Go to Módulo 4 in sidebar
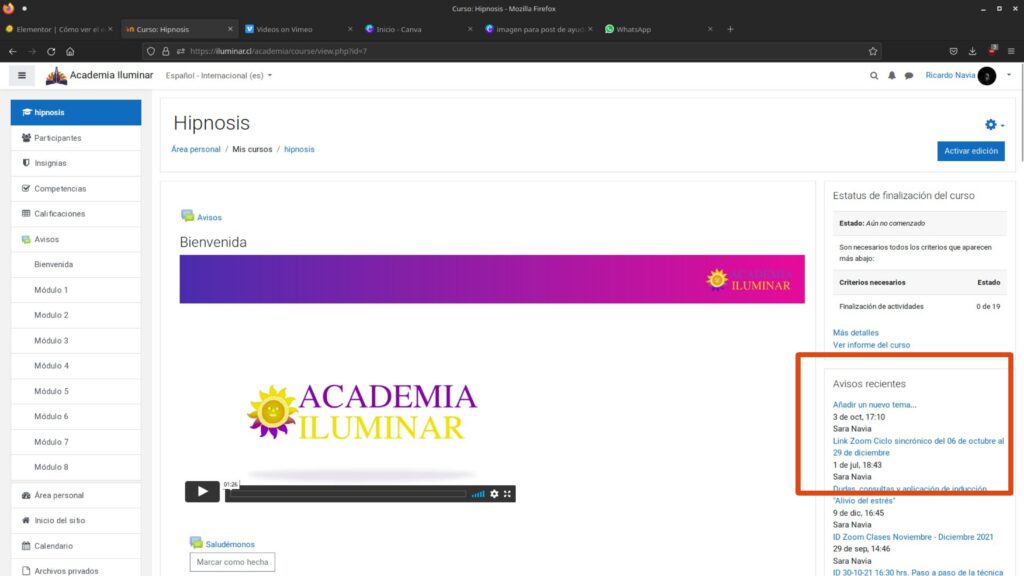Viewport: 1024px width, 576px height. tap(76, 366)
